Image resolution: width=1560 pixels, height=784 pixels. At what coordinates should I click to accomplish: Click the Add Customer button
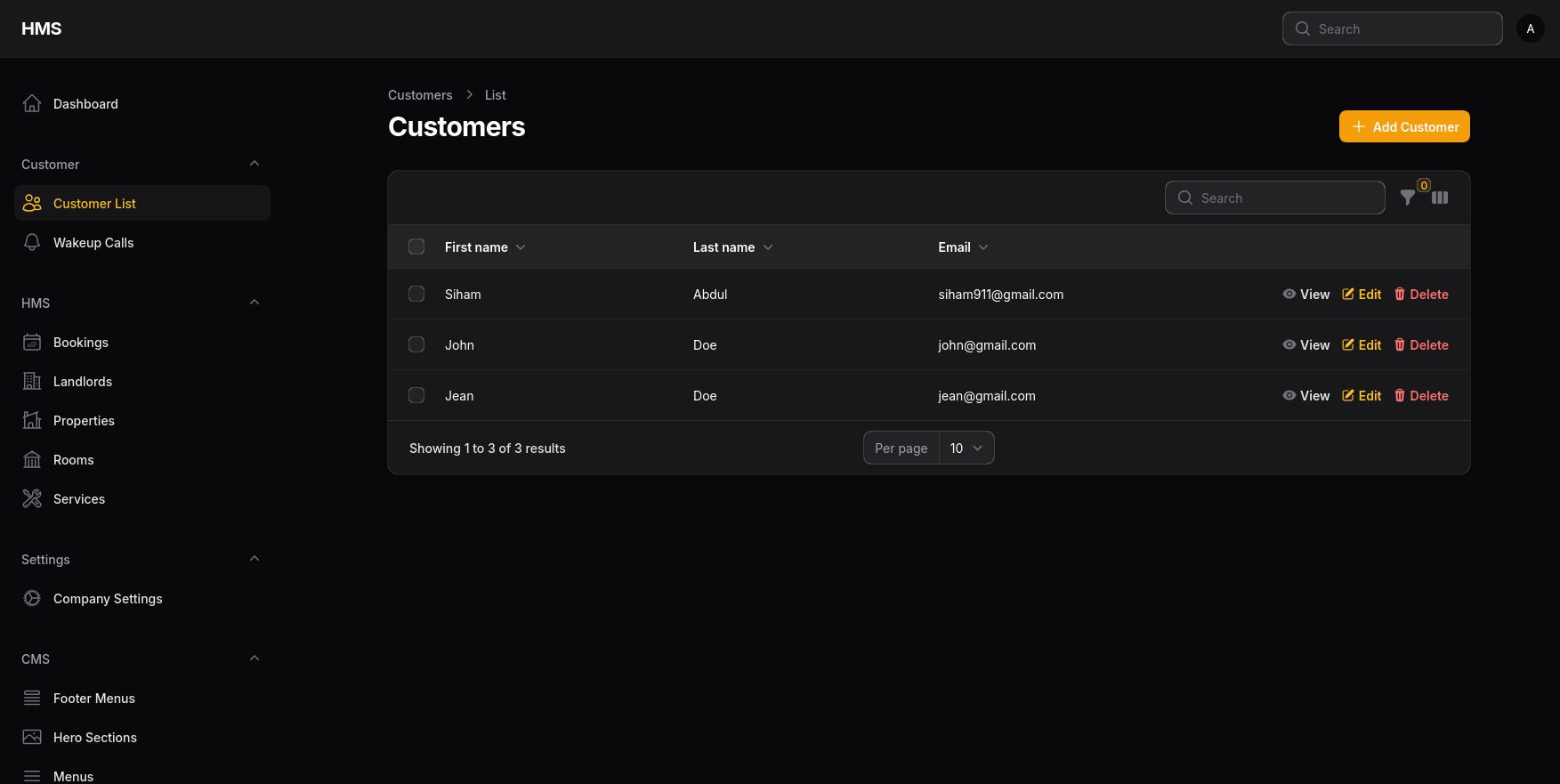(x=1403, y=126)
